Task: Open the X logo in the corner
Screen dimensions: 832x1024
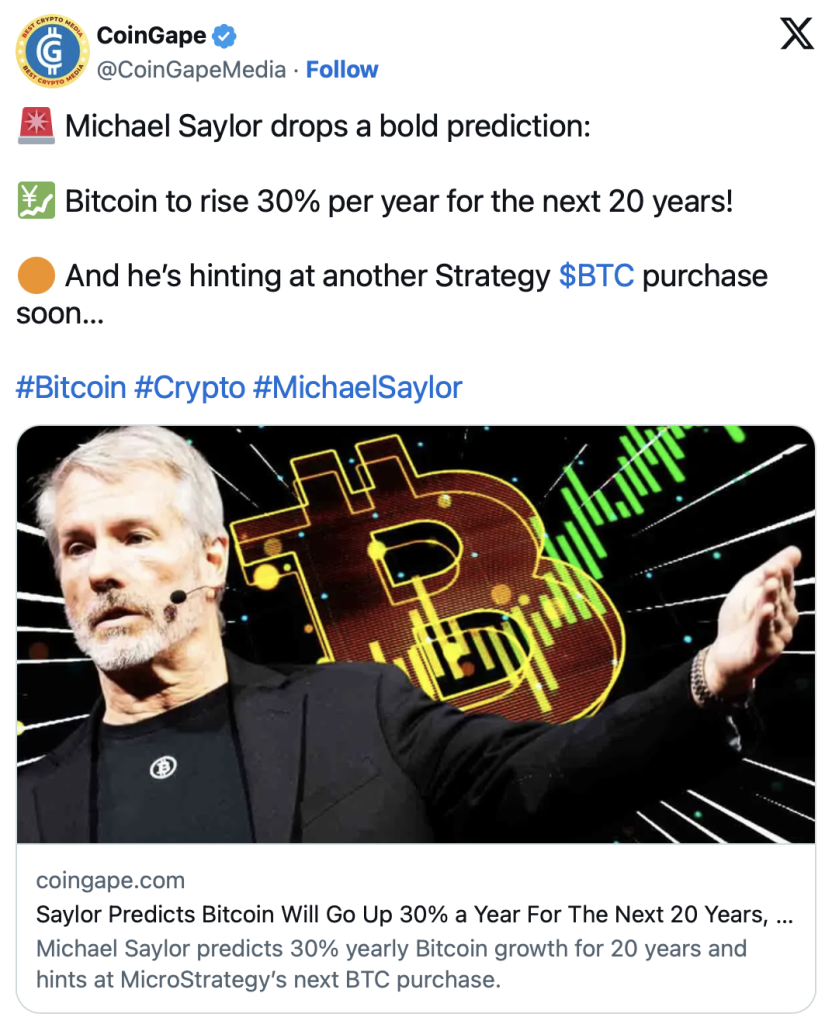Action: pos(797,33)
